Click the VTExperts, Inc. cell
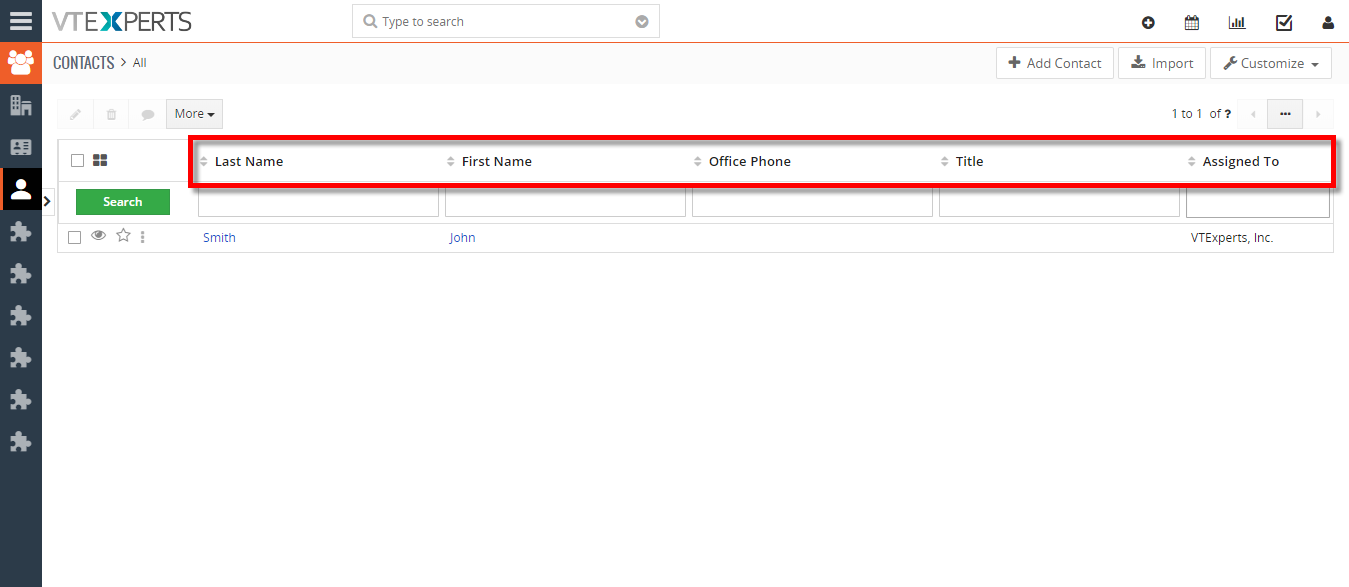 pos(1232,238)
